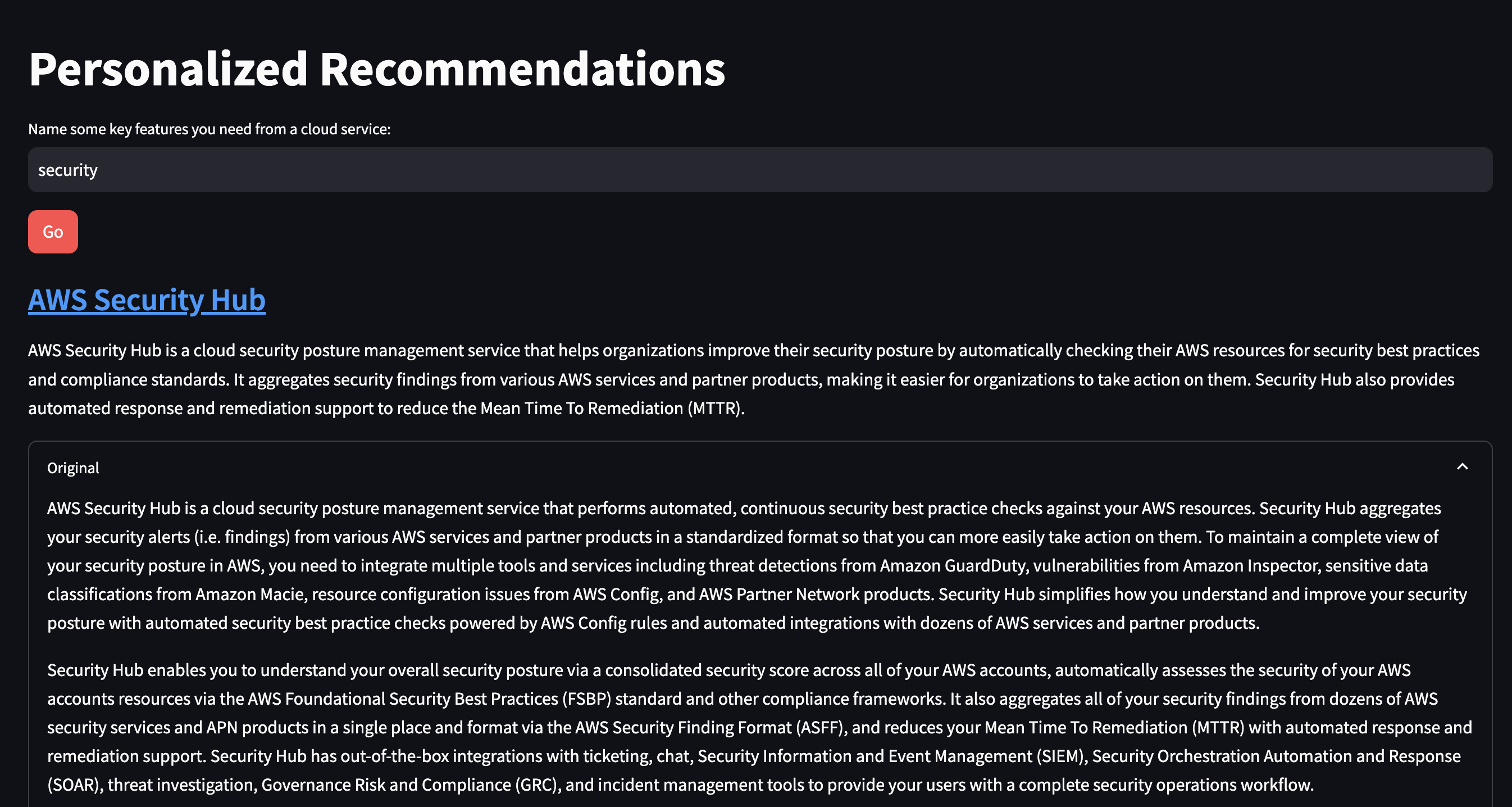Click '(ASFF)' in the second Original paragraph
1512x807 pixels.
tap(820, 728)
